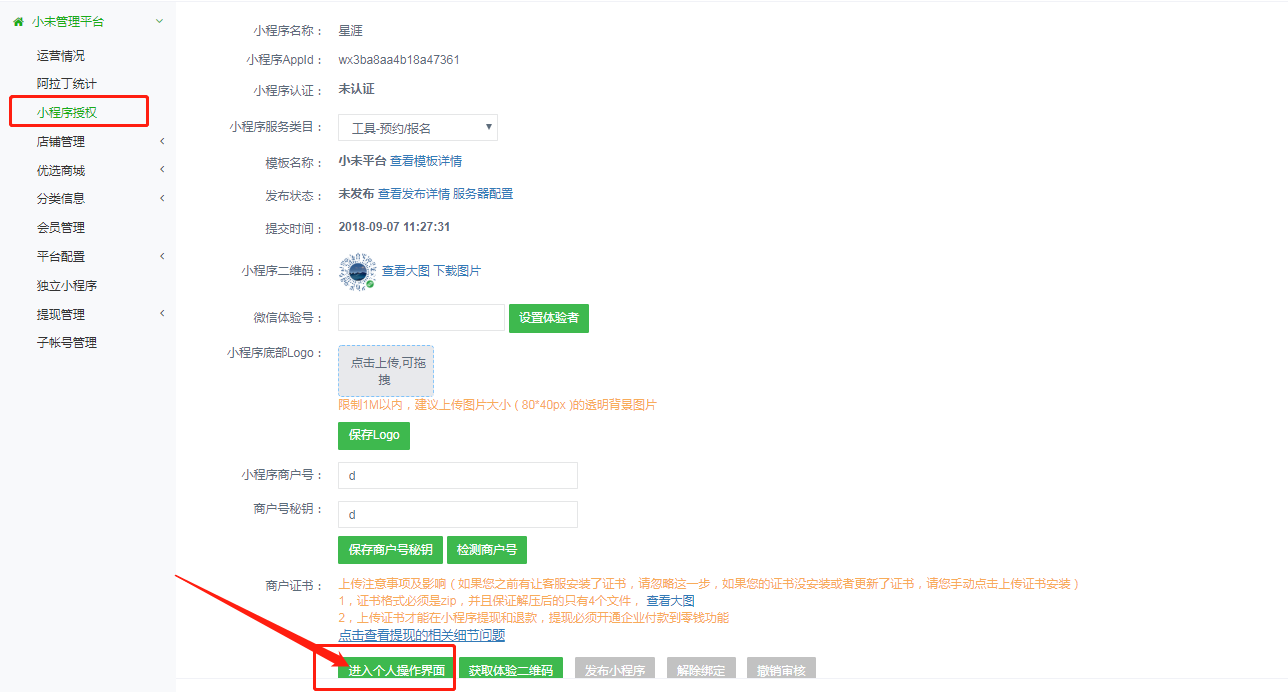Focus the 微信体验号 input field

coord(422,318)
